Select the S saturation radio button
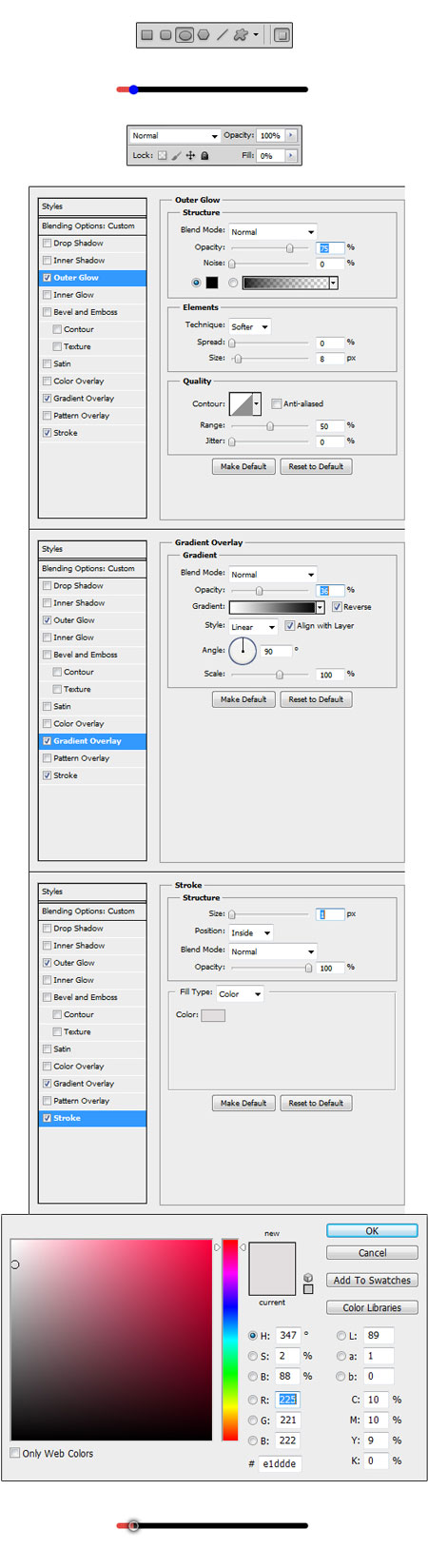This screenshot has height=1568, width=428. tap(252, 1356)
